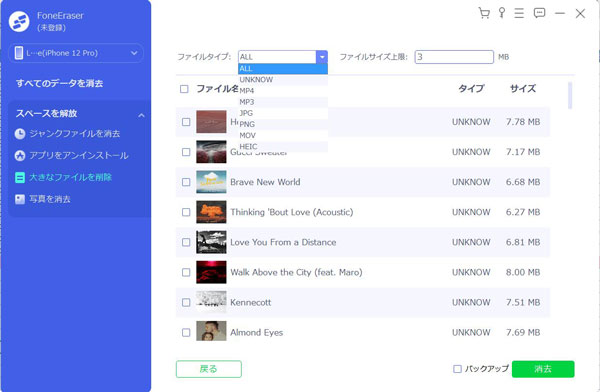Image resolution: width=600 pixels, height=392 pixels.
Task: Click the iPhone device icon
Action: tap(19, 53)
